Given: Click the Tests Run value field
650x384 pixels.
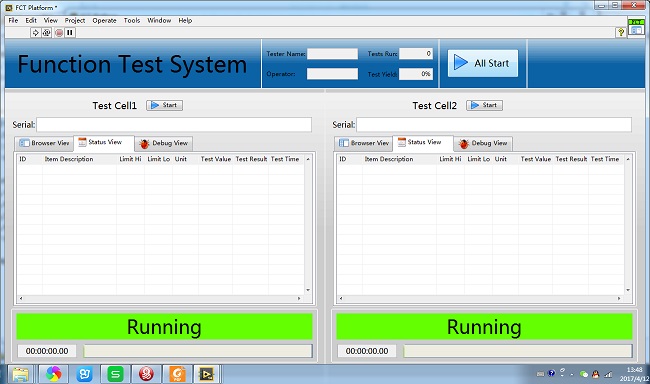Looking at the screenshot, I should (x=416, y=54).
